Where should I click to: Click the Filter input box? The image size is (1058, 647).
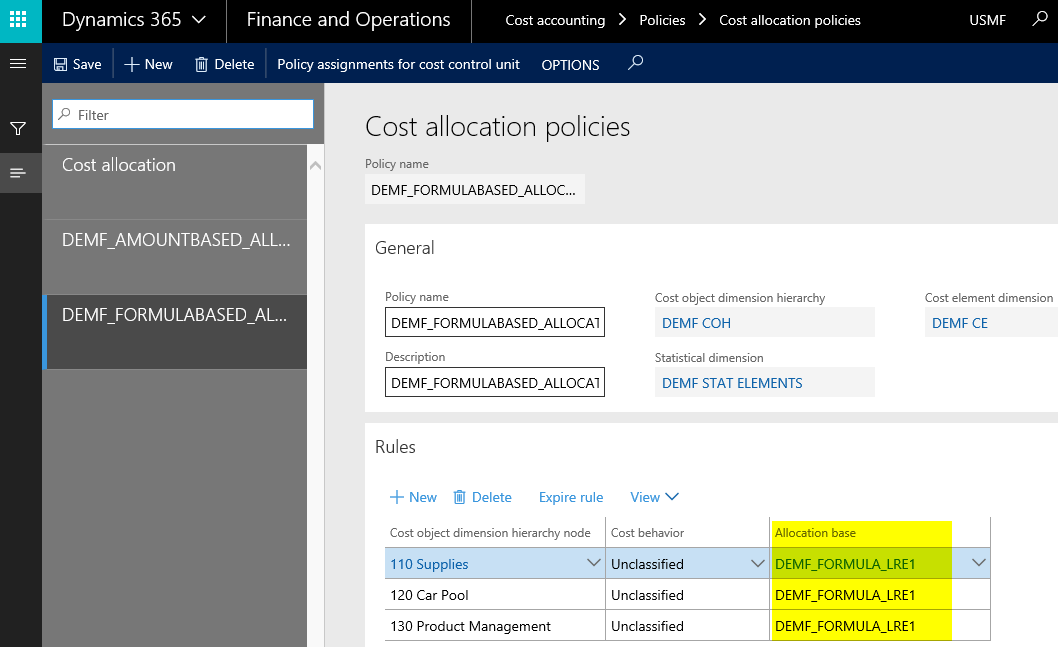pyautogui.click(x=183, y=115)
